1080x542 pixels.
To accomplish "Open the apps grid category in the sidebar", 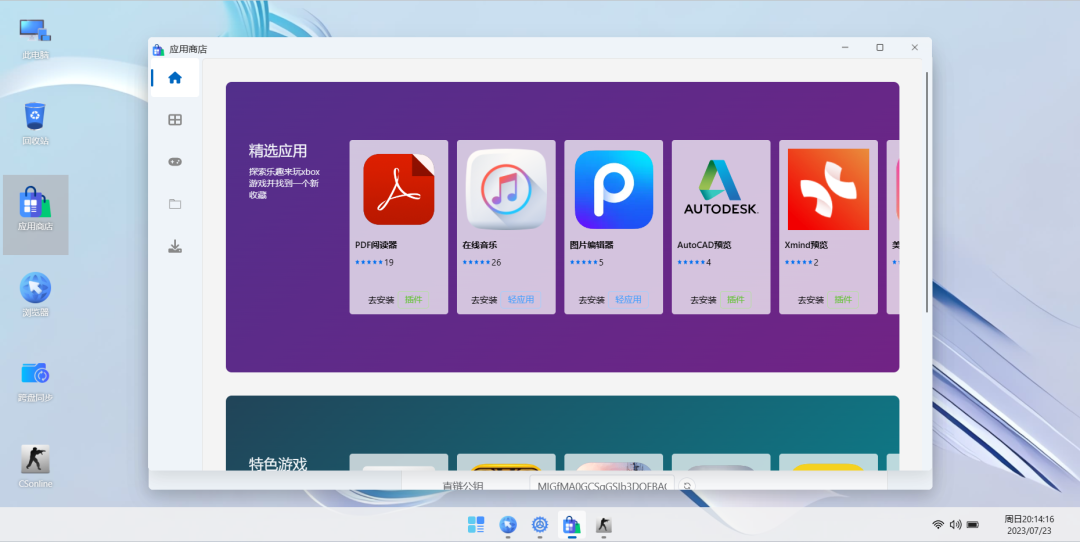I will (x=175, y=120).
